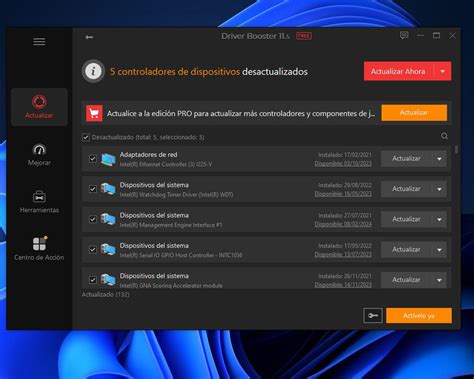The image size is (474, 379).
Task: Select the Actualizar sidebar tab
Action: (x=39, y=107)
